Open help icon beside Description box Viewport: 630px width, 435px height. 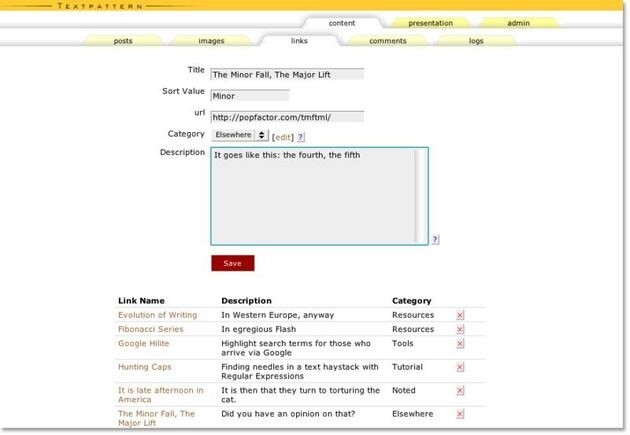(x=435, y=239)
